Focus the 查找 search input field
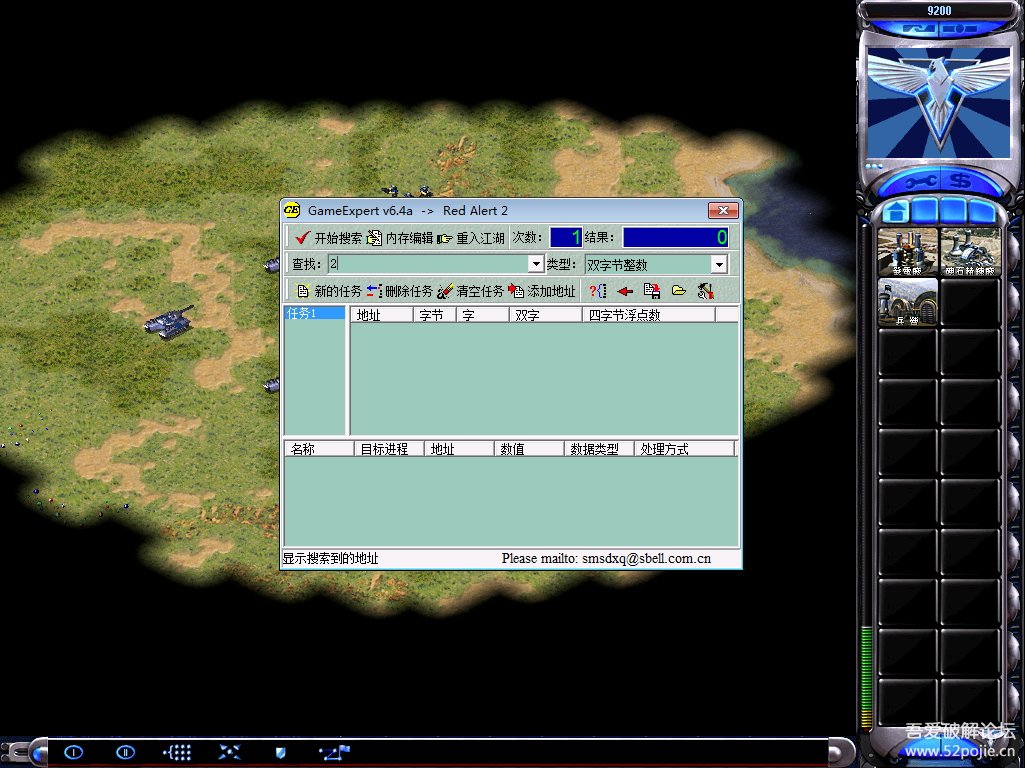Screen dimensions: 1025x768 pyautogui.click(x=428, y=264)
